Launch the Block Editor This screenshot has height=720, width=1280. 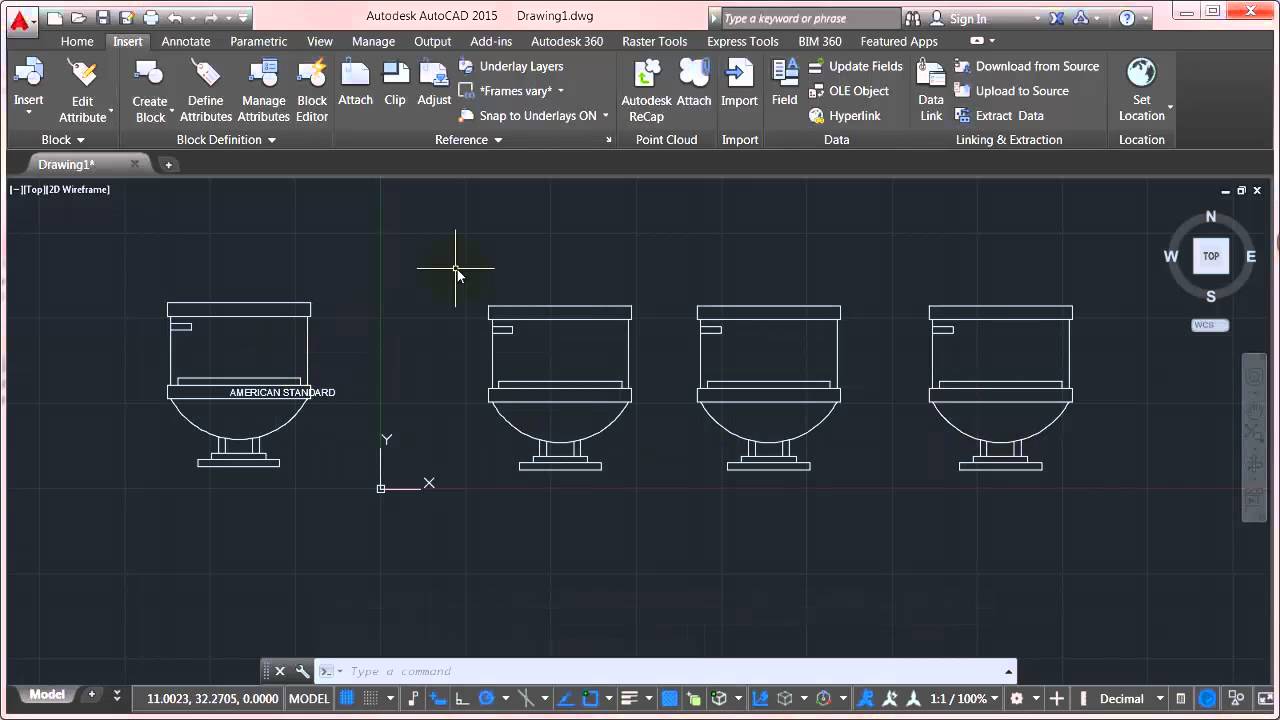click(x=312, y=89)
